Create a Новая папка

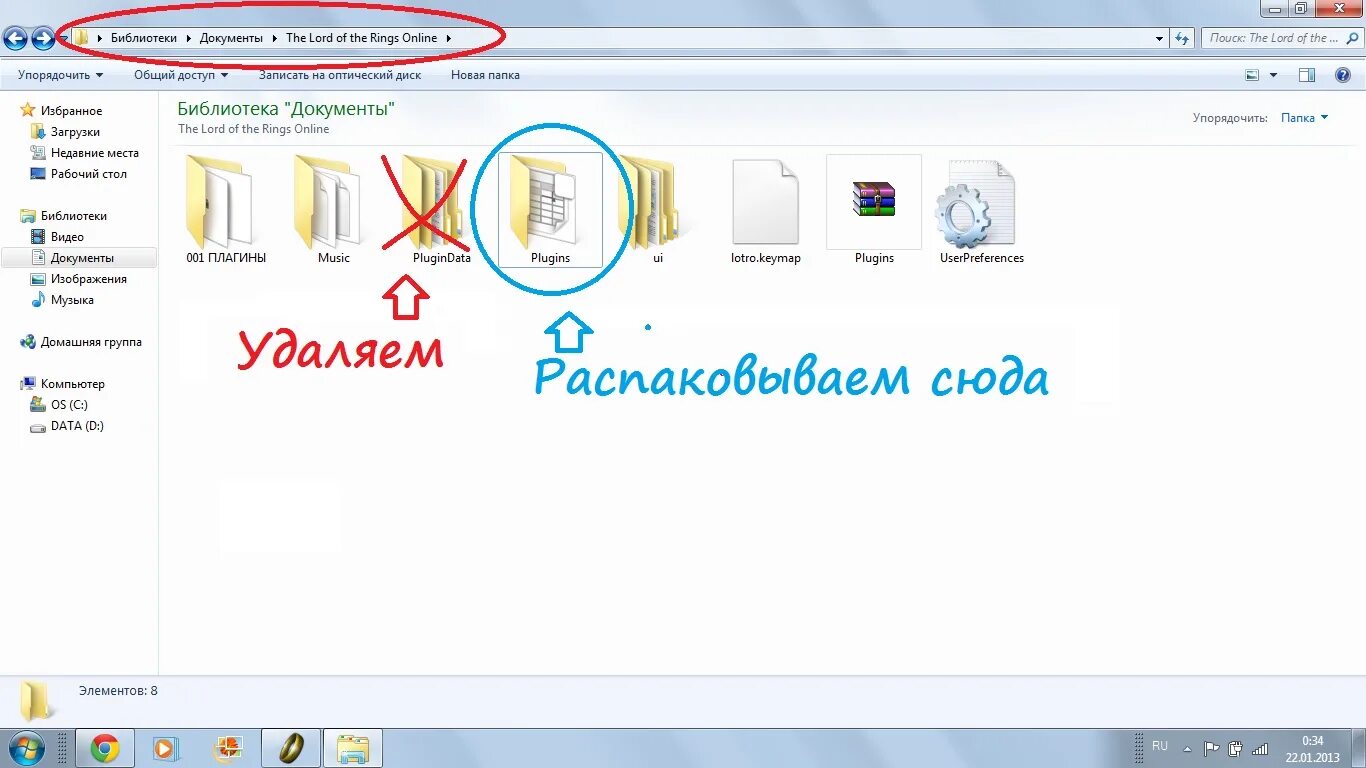click(x=485, y=75)
